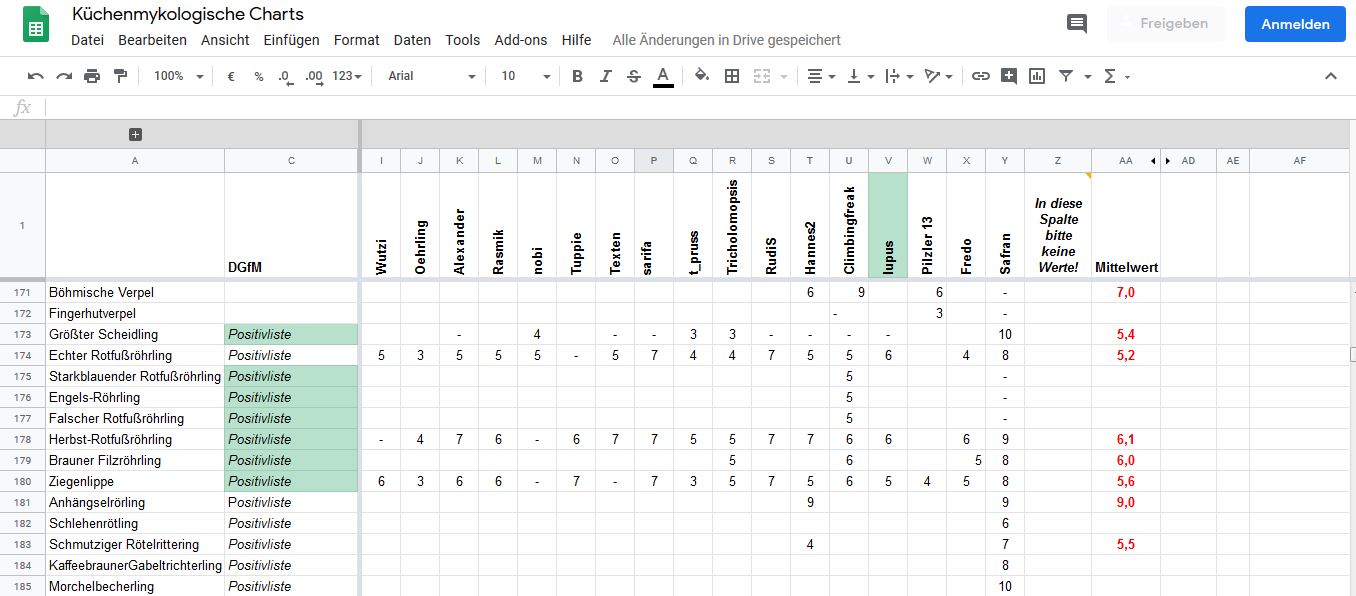The width and height of the screenshot is (1356, 596).
Task: Open the borders tool
Action: (x=732, y=76)
